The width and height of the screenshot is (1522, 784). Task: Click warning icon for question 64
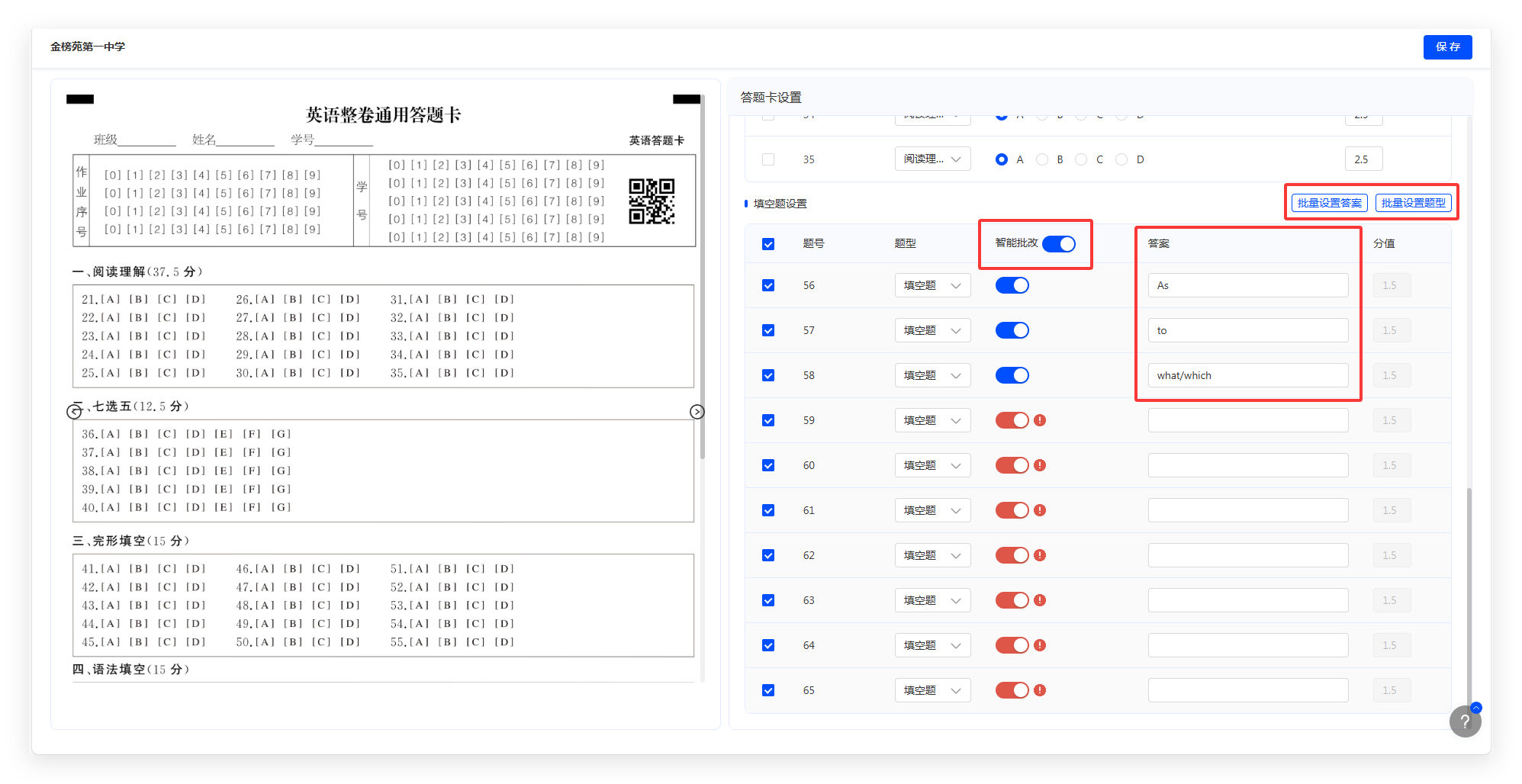1040,645
